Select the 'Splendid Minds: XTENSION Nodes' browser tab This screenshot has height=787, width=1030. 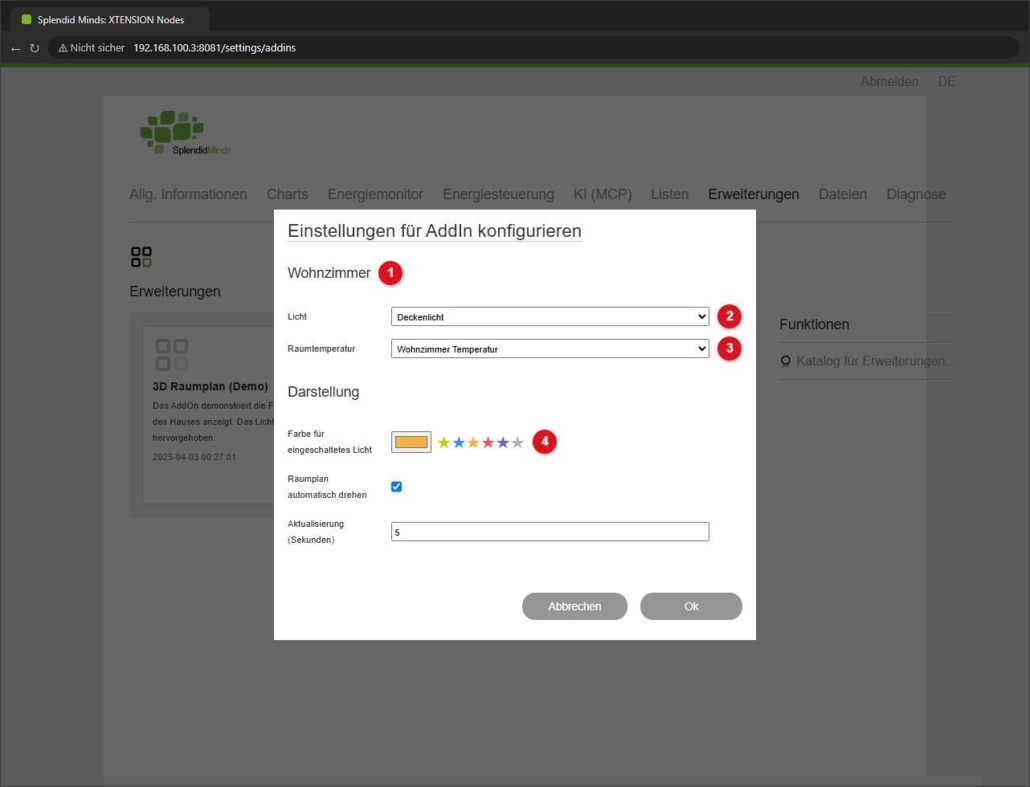110,20
